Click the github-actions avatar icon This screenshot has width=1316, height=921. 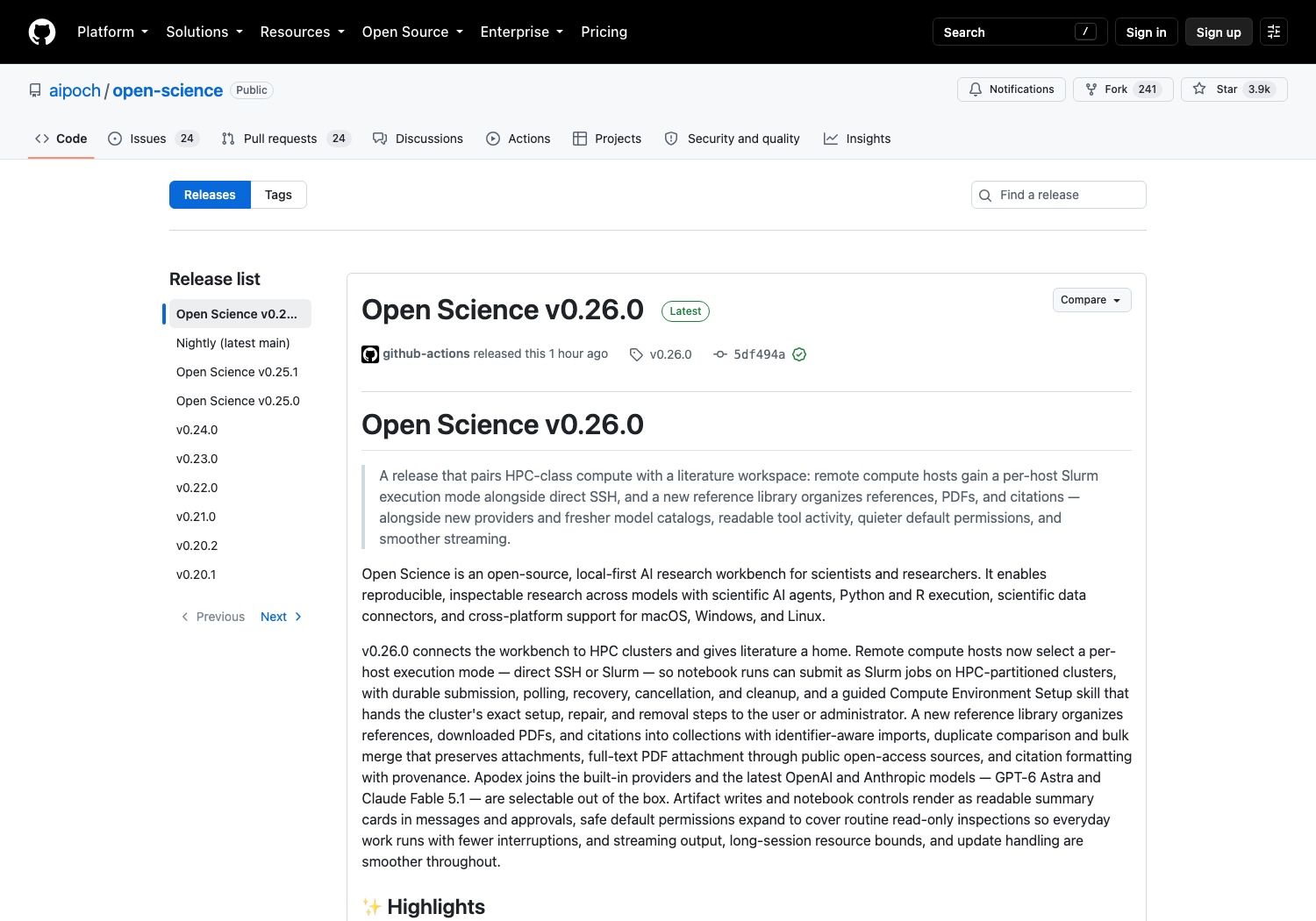370,354
